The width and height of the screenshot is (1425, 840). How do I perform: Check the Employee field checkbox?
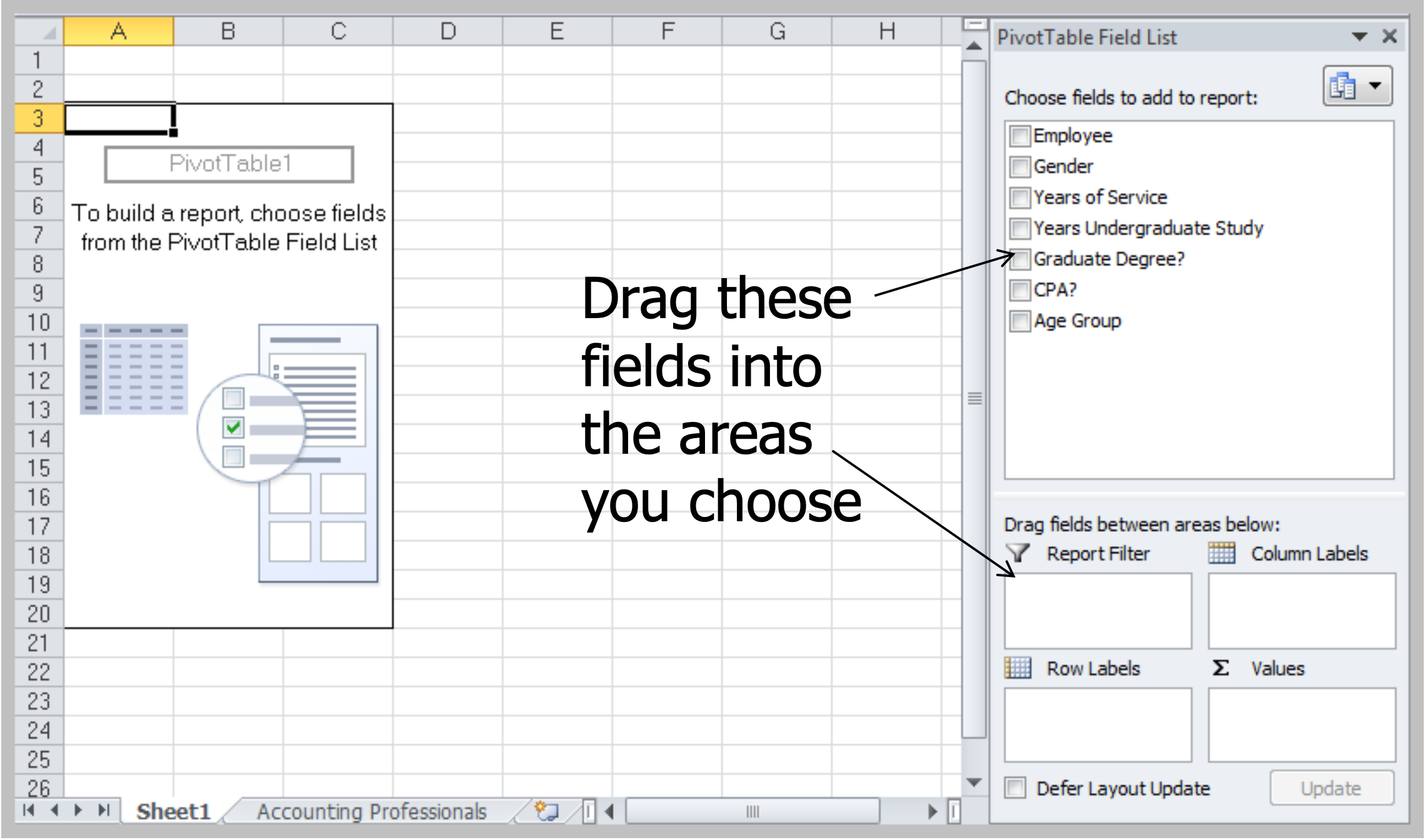pyautogui.click(x=1020, y=136)
